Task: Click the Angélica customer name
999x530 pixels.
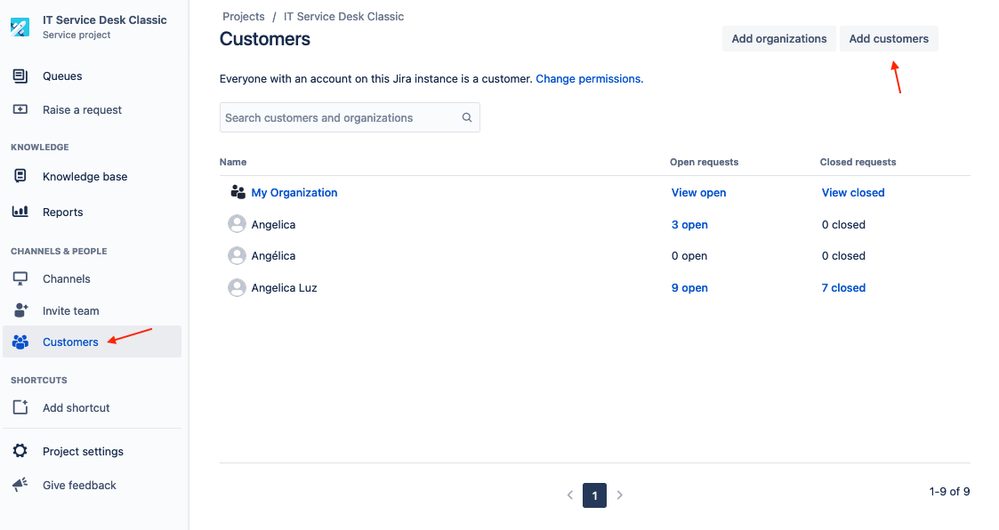Action: click(273, 256)
